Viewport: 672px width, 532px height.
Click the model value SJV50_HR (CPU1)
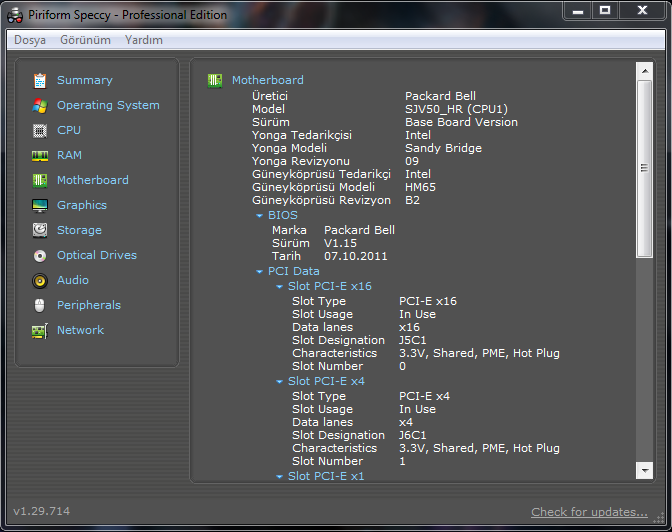(456, 109)
